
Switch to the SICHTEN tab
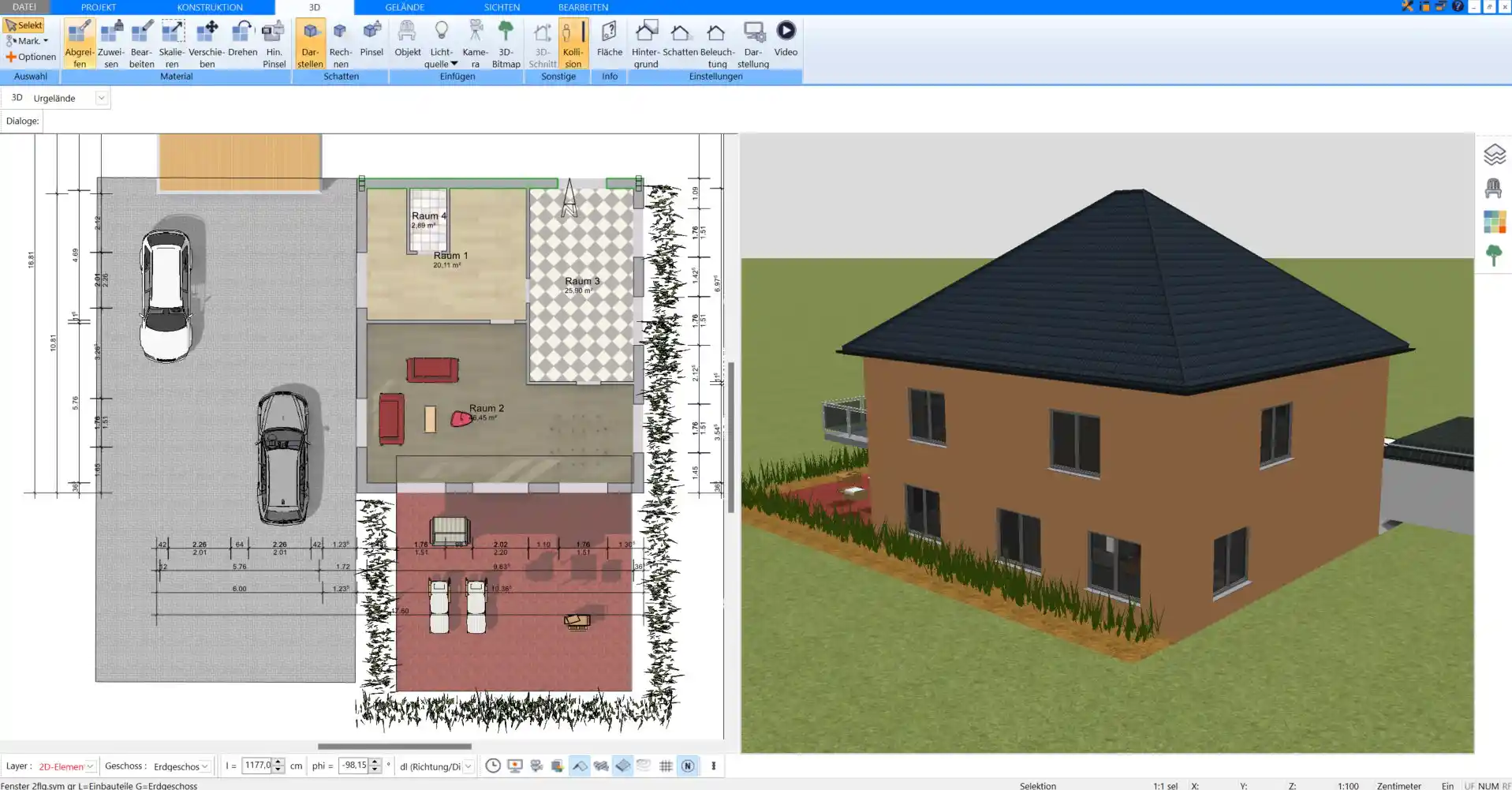coord(502,7)
